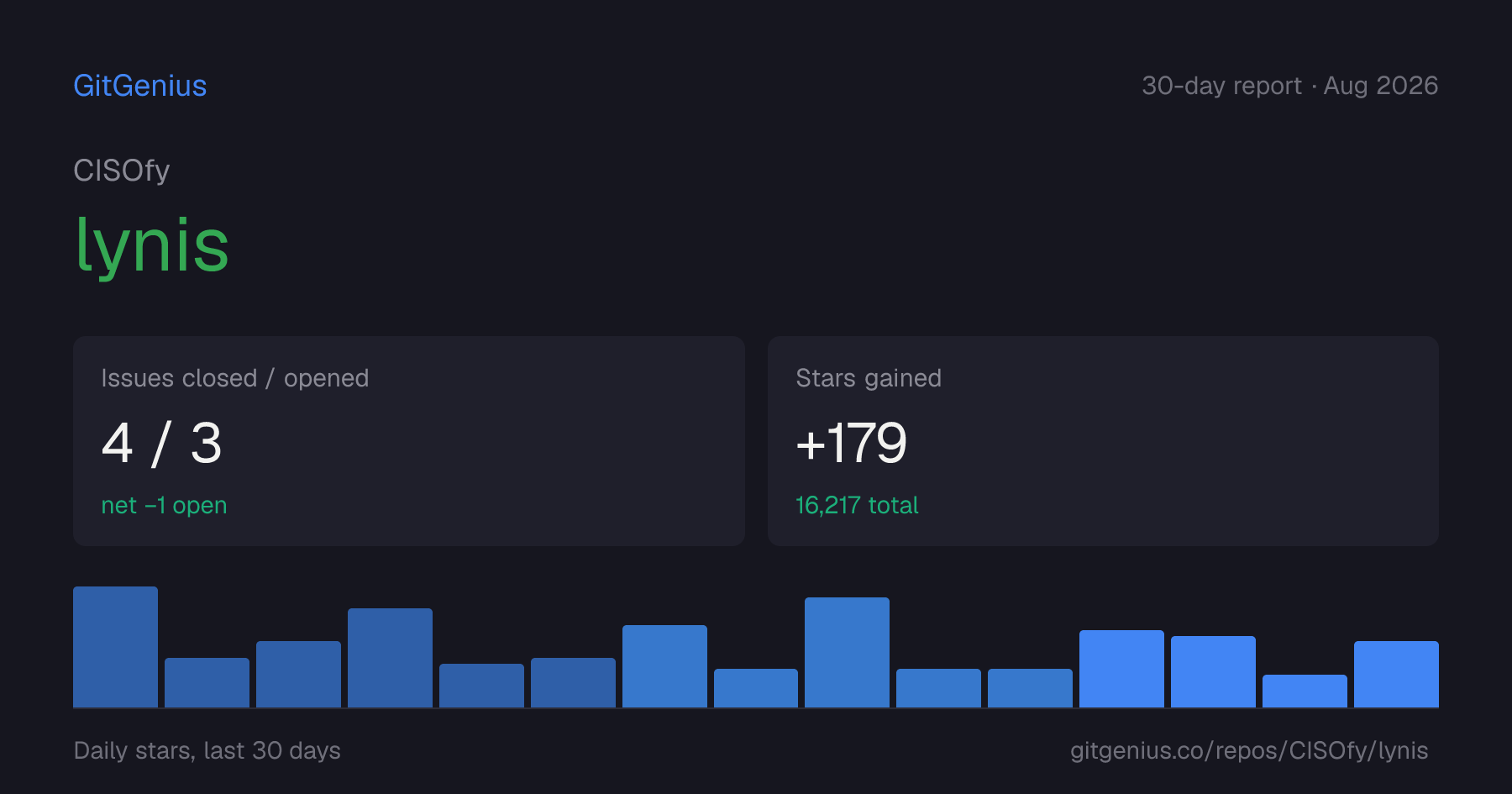Image resolution: width=1512 pixels, height=794 pixels.
Task: Open the gitgenius.co/repos/CISOfy/lynis link
Action: point(1249,750)
